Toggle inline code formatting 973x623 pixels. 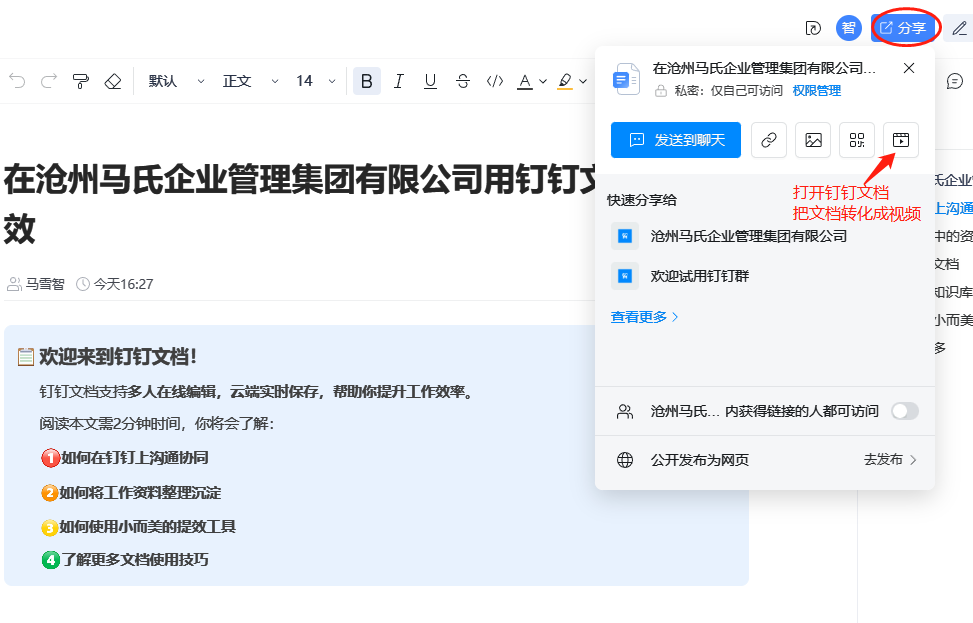[495, 81]
